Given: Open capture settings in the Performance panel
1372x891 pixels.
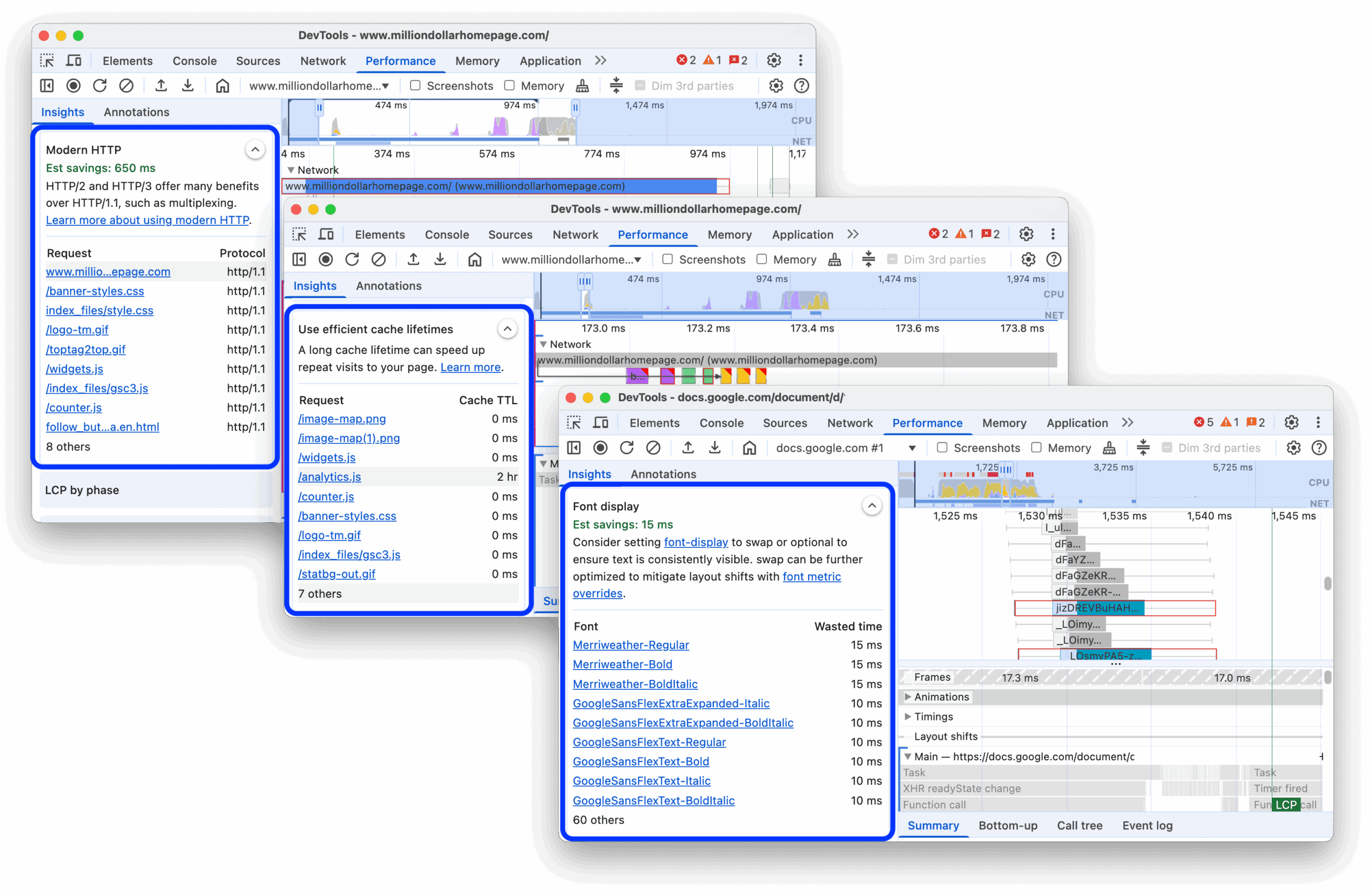Looking at the screenshot, I should [776, 85].
